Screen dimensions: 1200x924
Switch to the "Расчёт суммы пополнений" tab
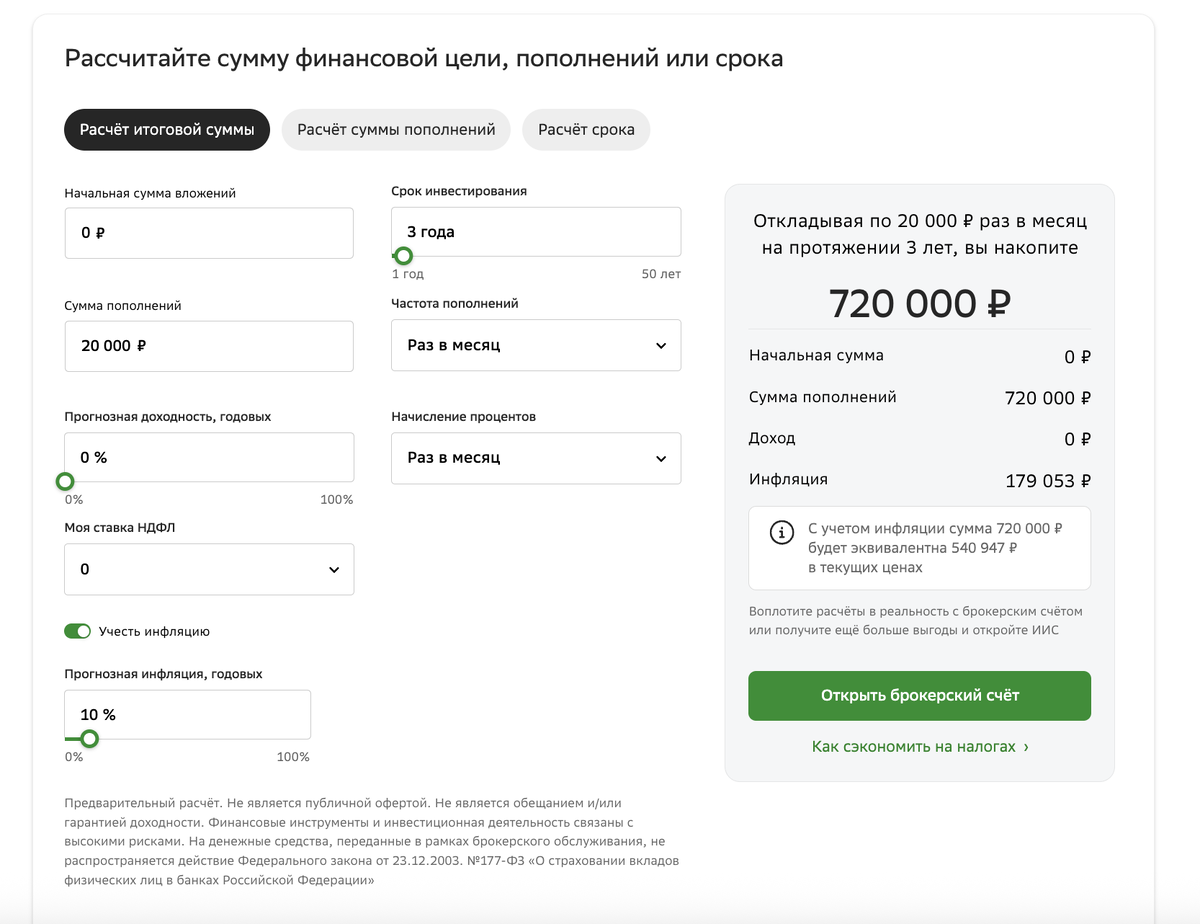[396, 130]
